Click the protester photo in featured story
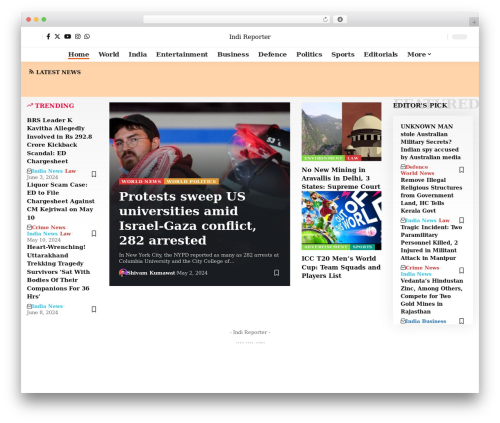Viewport: 500px width, 423px height. [199, 140]
